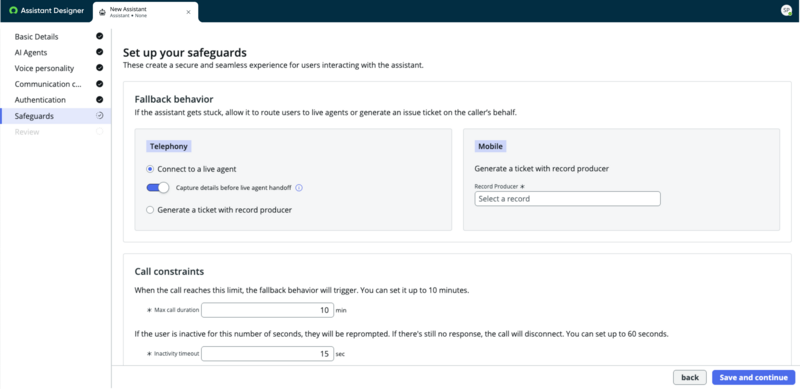Click the Mobile Generate a ticket text

click(542, 168)
